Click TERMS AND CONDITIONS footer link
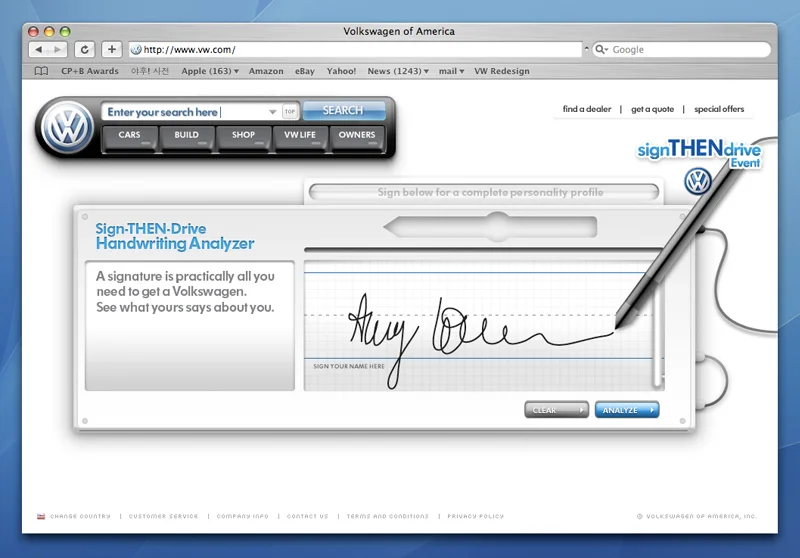The image size is (800, 558). [x=387, y=516]
